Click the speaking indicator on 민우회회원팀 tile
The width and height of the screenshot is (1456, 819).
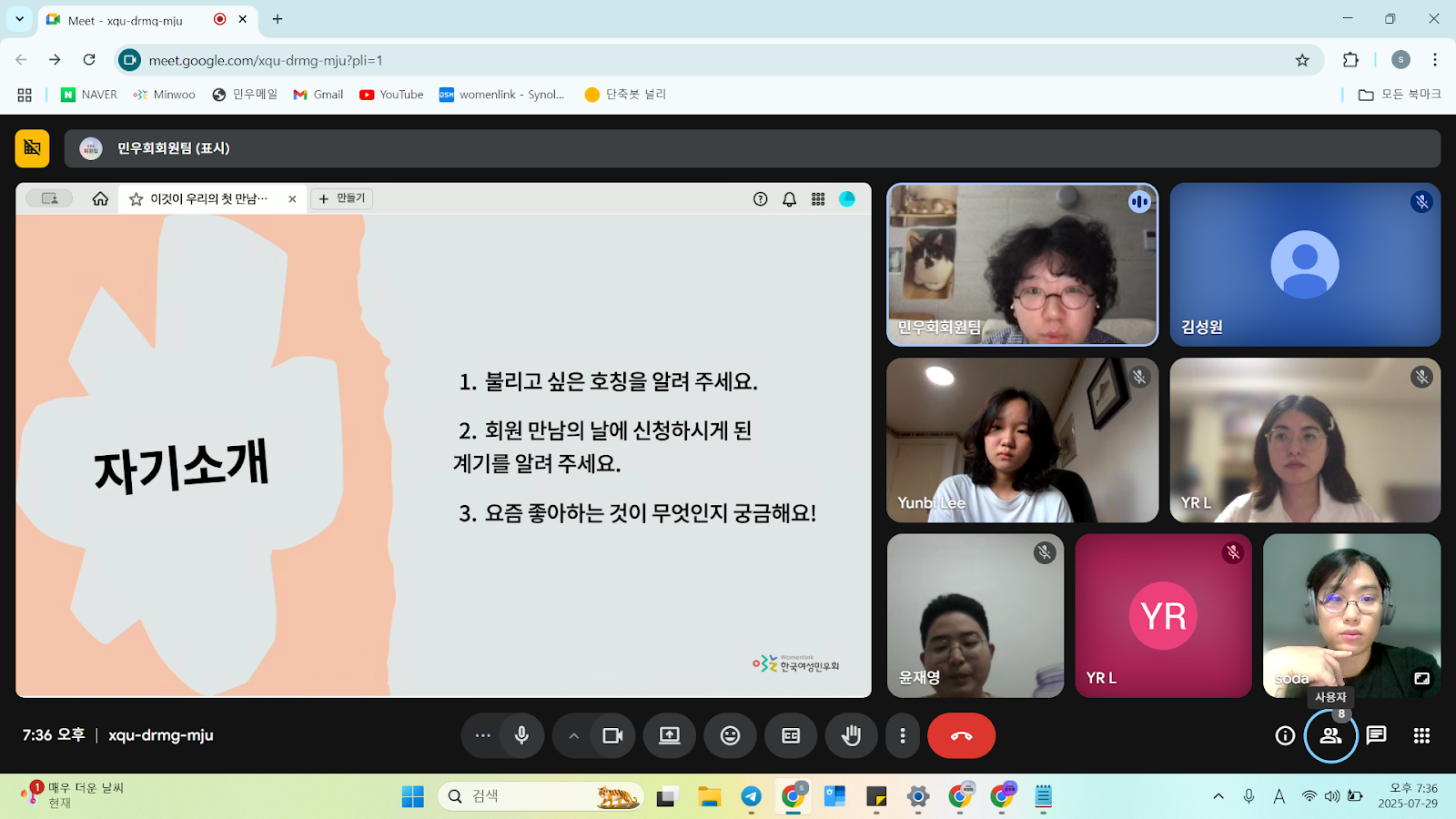[x=1139, y=202]
